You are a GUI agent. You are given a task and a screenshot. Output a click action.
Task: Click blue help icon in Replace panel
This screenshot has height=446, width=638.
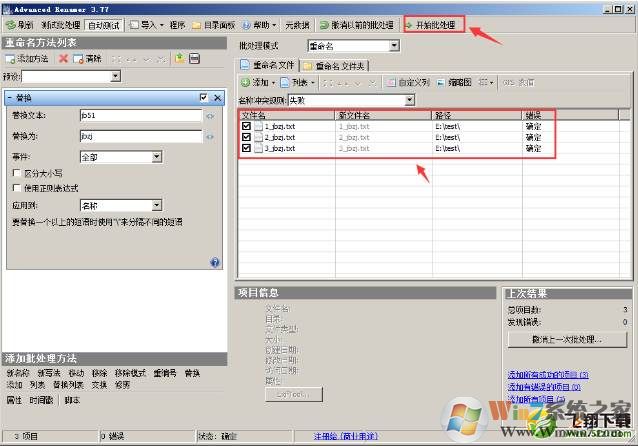click(x=215, y=262)
